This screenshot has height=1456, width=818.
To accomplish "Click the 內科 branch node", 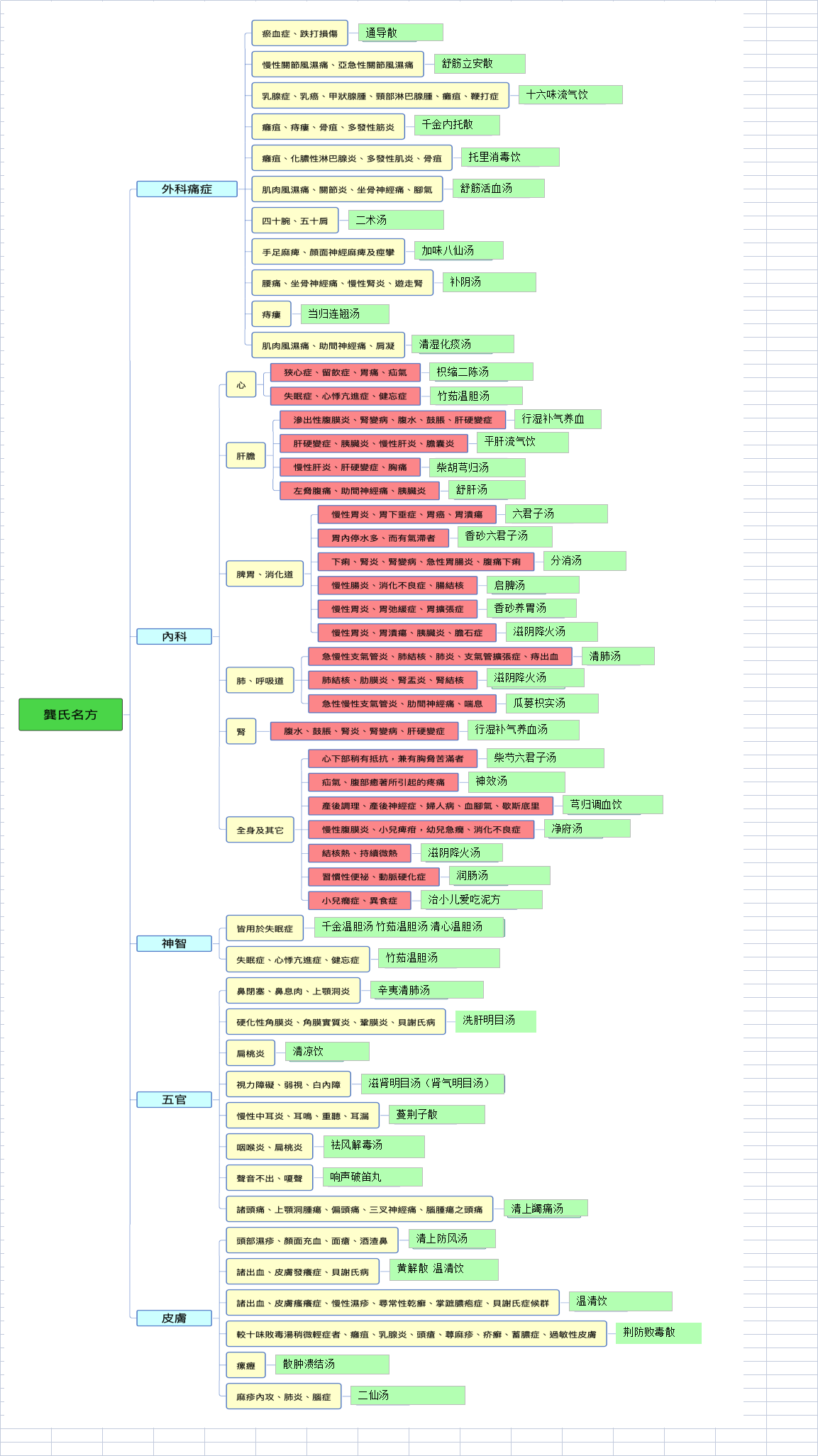I will (174, 636).
